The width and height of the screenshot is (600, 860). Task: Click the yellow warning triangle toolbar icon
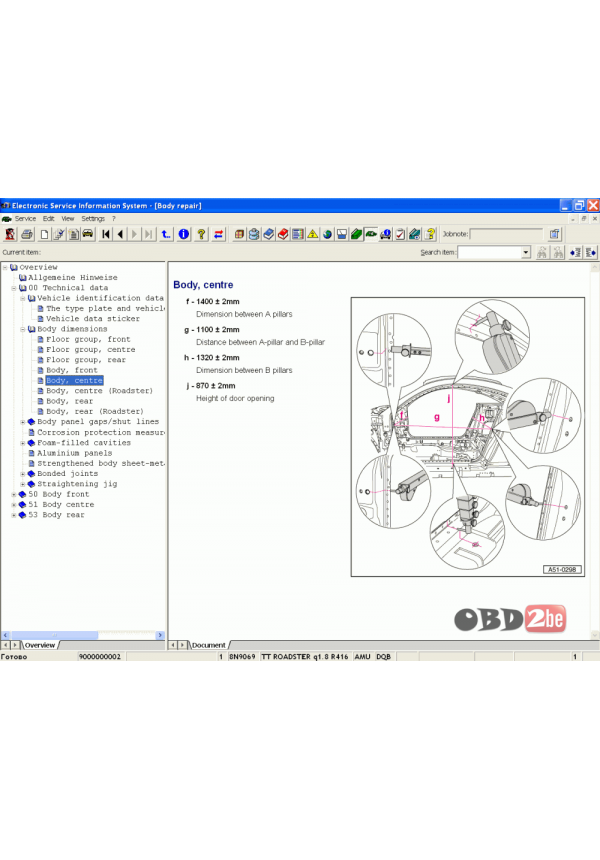(x=312, y=234)
